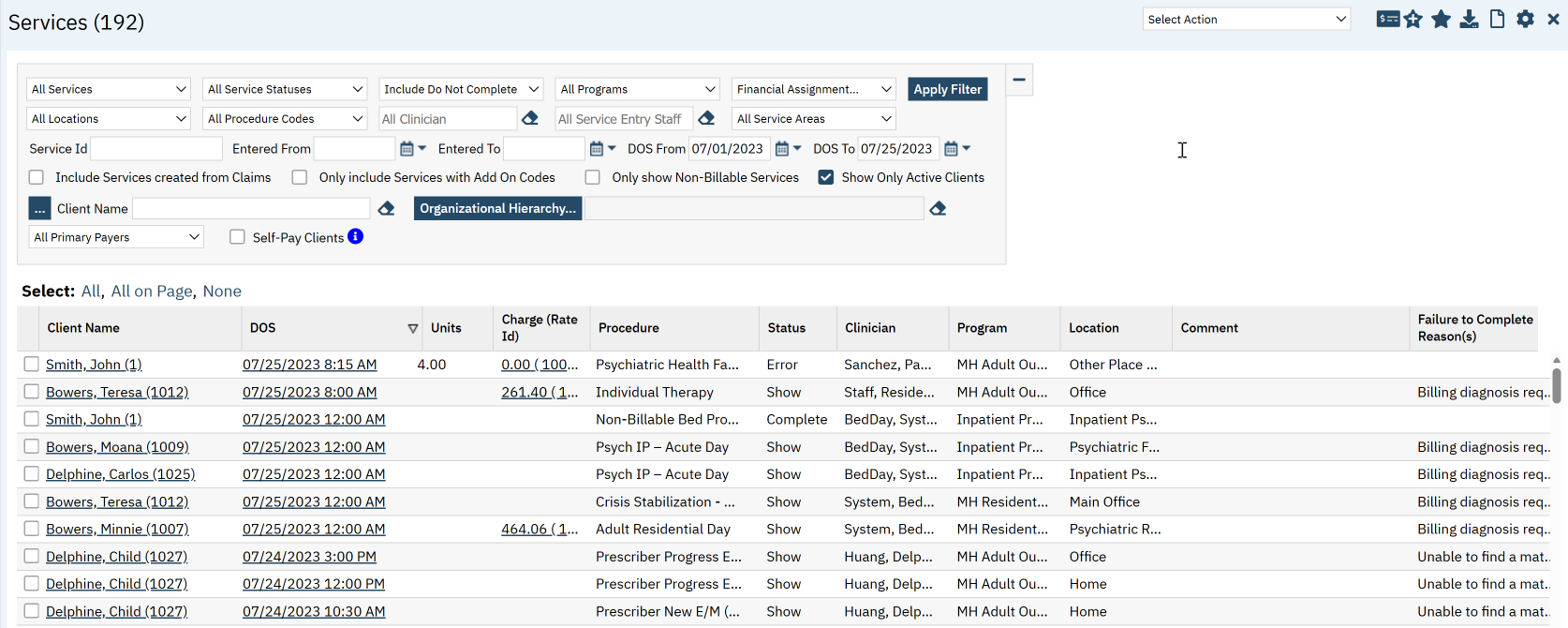Collapse the filter panel with minus button
Screen dimensions: 1568x628
pyautogui.click(x=1019, y=80)
